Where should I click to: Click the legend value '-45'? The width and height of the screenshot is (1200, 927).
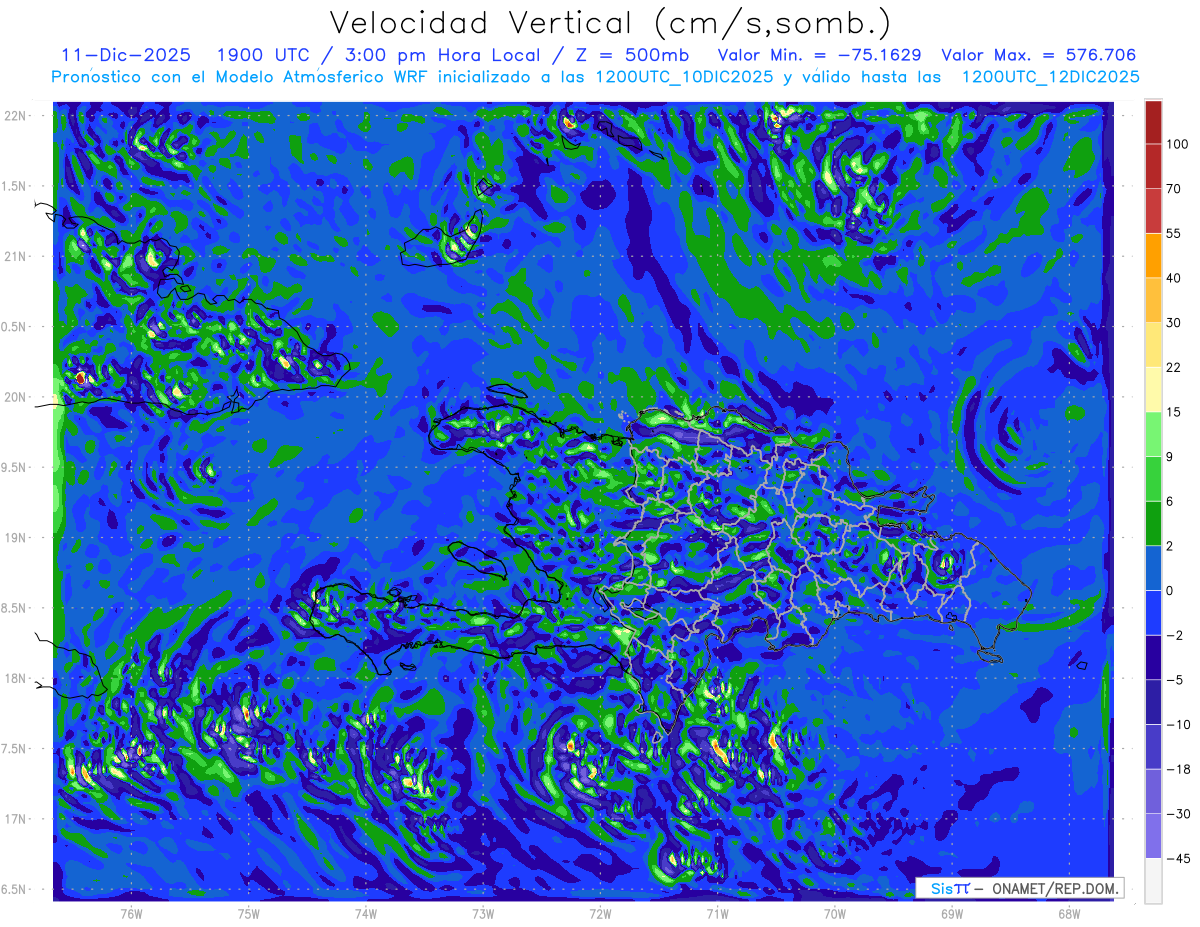(x=1177, y=858)
